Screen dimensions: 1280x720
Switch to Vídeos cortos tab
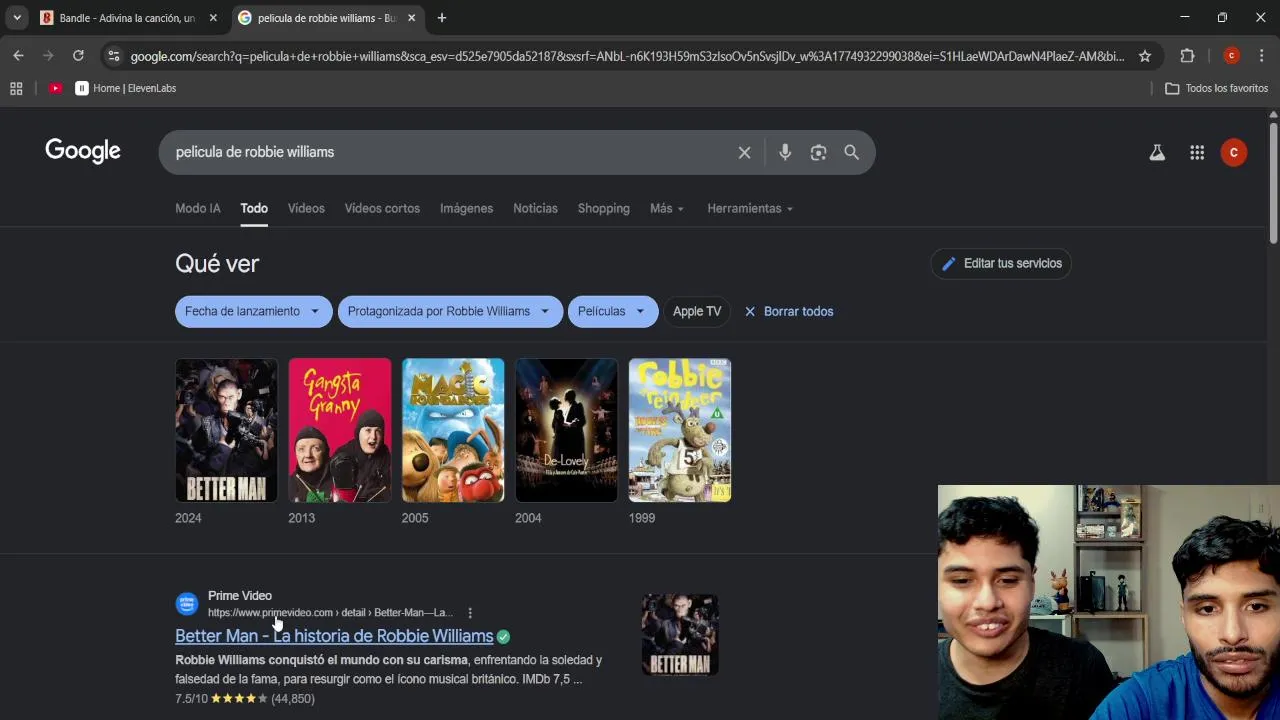(382, 208)
